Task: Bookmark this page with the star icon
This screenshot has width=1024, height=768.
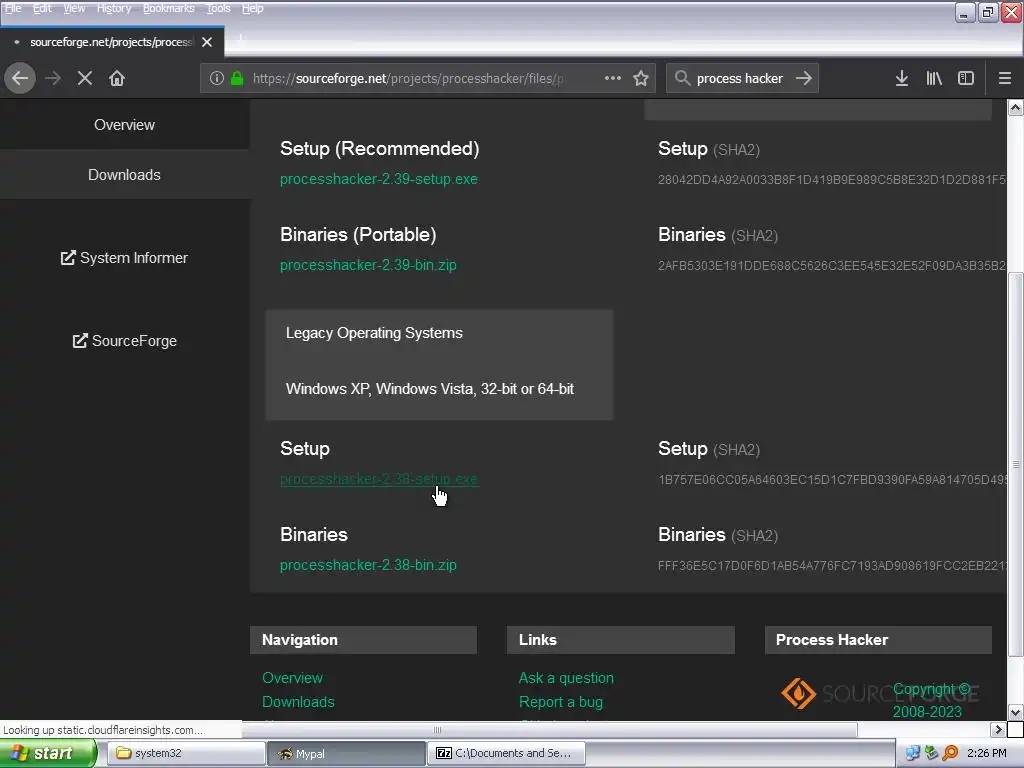Action: tap(641, 78)
